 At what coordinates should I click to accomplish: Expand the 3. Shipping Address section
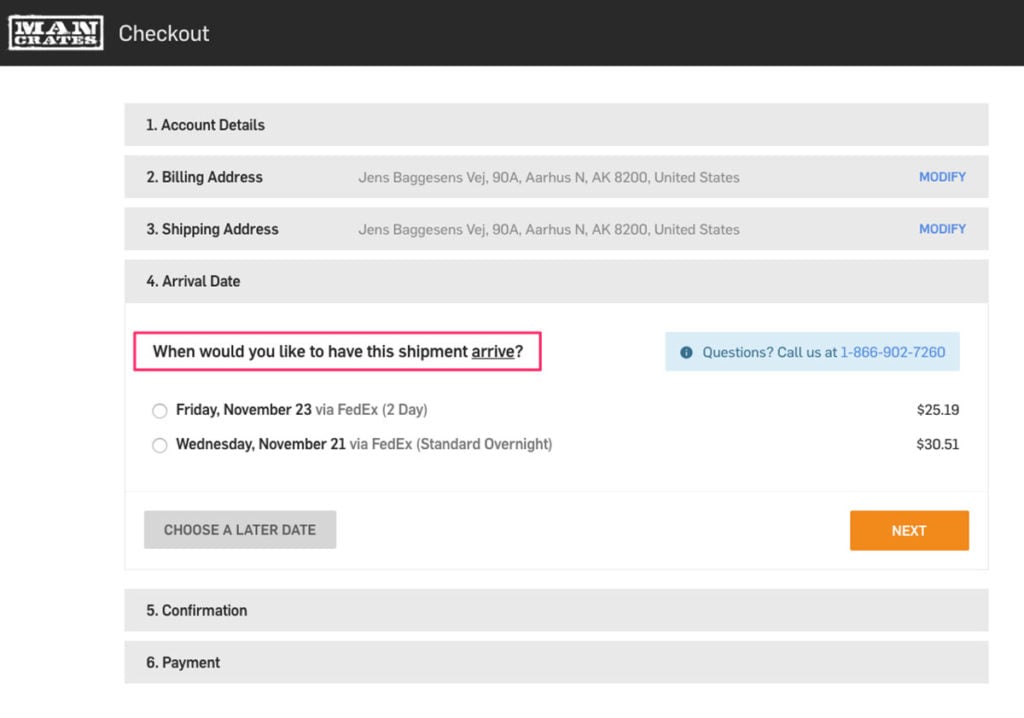point(556,229)
